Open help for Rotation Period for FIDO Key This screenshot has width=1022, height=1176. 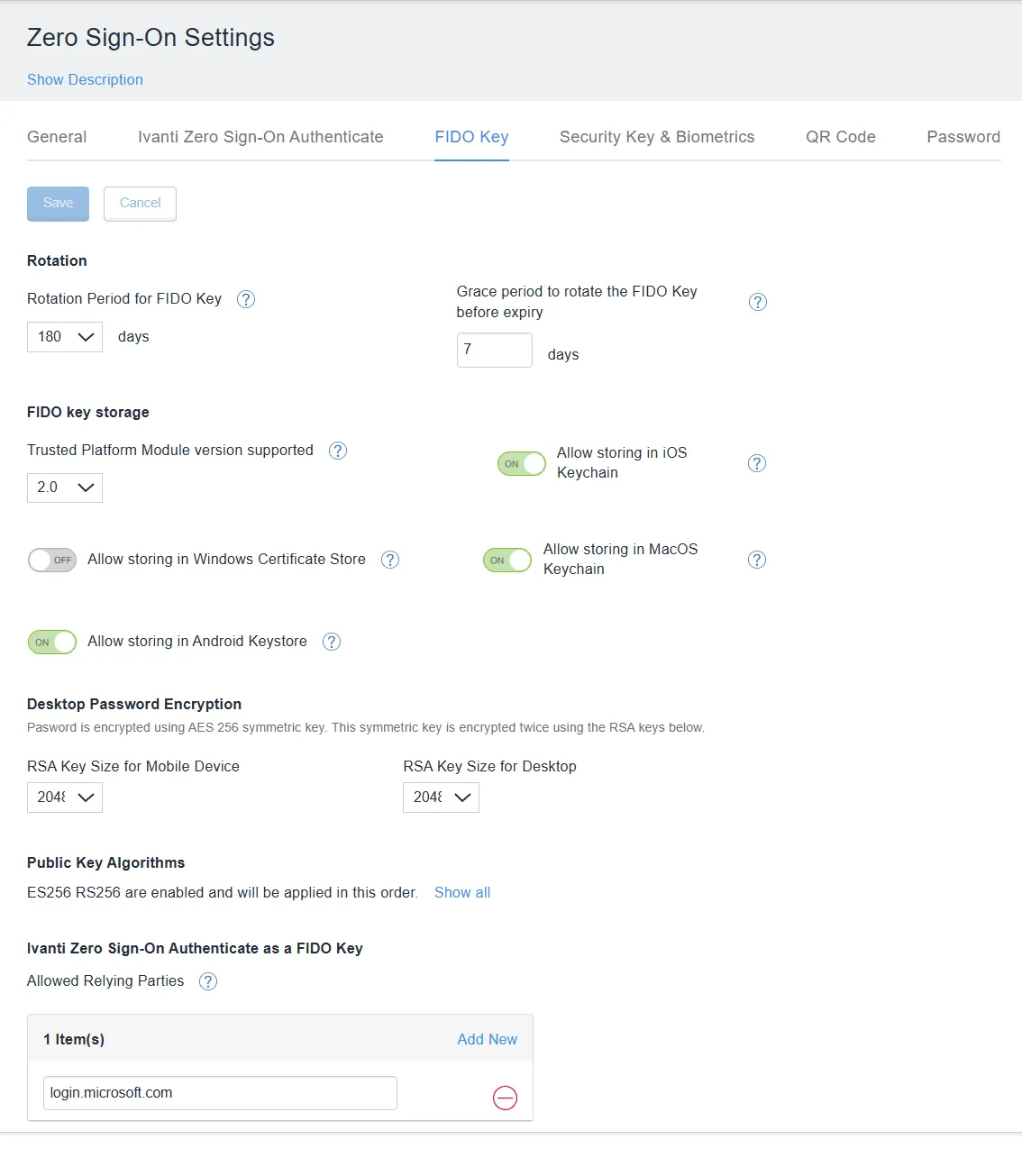click(246, 299)
